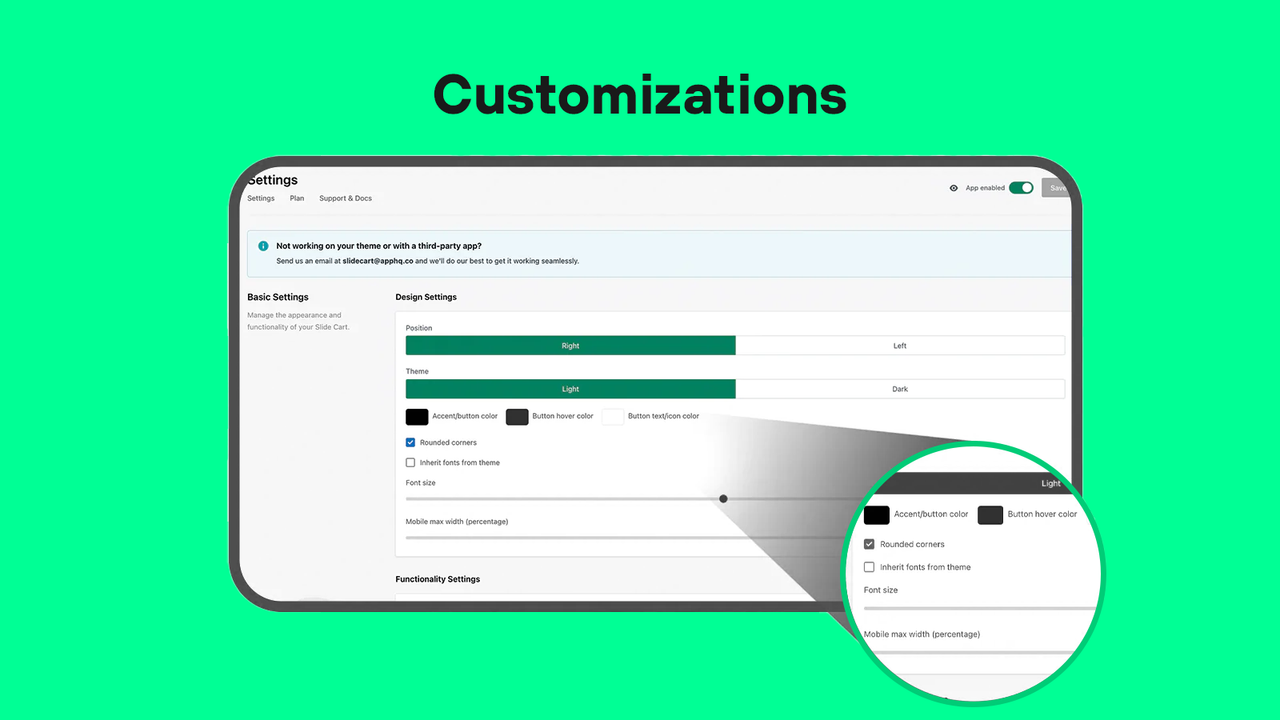The height and width of the screenshot is (720, 1280).
Task: Uncheck the Rounded corners checkbox
Action: coord(410,442)
